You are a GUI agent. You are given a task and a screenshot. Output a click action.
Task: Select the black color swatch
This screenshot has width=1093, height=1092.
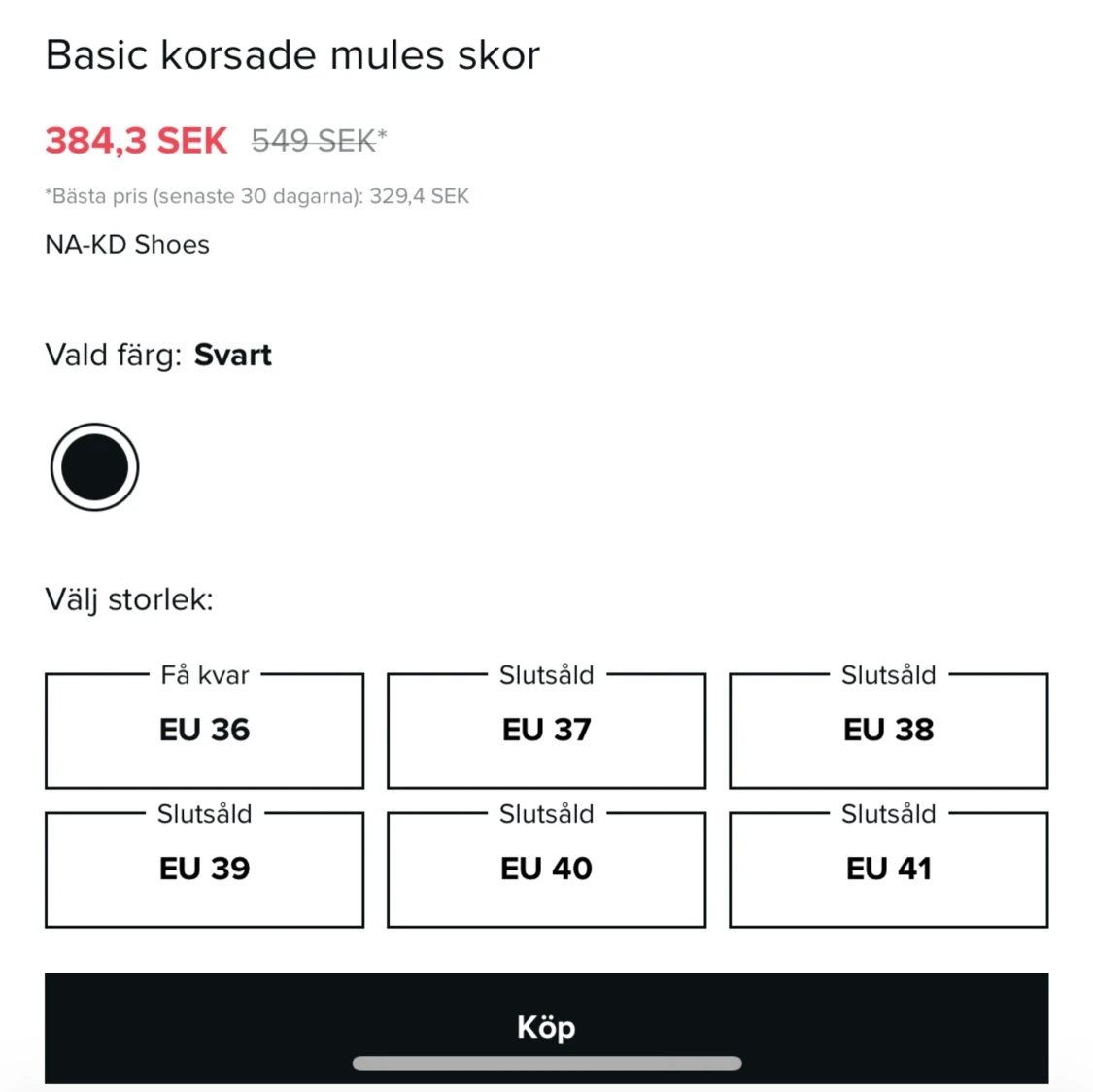(x=94, y=467)
